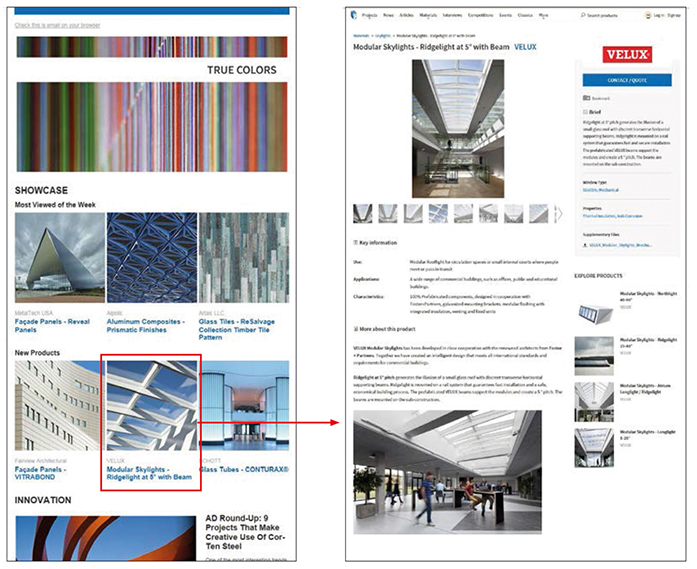
Task: Open the blue prismatic ceiling thumbnail
Action: pos(152,257)
